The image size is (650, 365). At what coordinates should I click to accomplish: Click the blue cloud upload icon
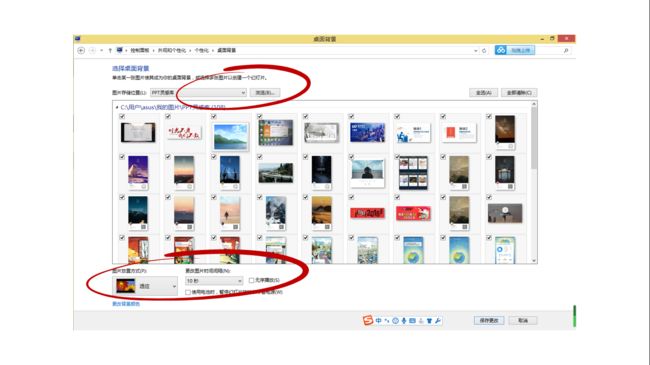click(x=501, y=50)
